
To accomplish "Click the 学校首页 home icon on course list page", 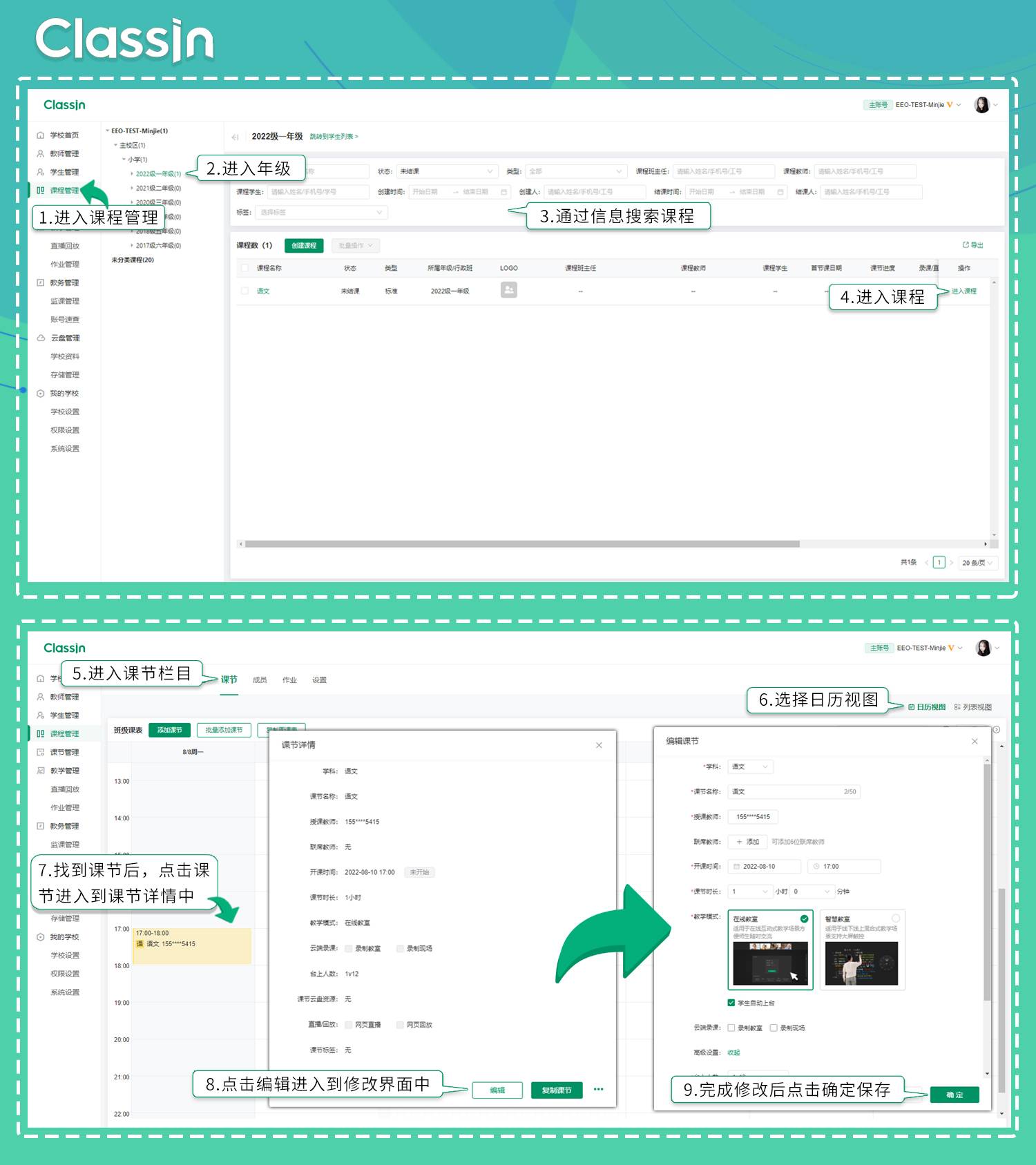I will click(x=40, y=135).
